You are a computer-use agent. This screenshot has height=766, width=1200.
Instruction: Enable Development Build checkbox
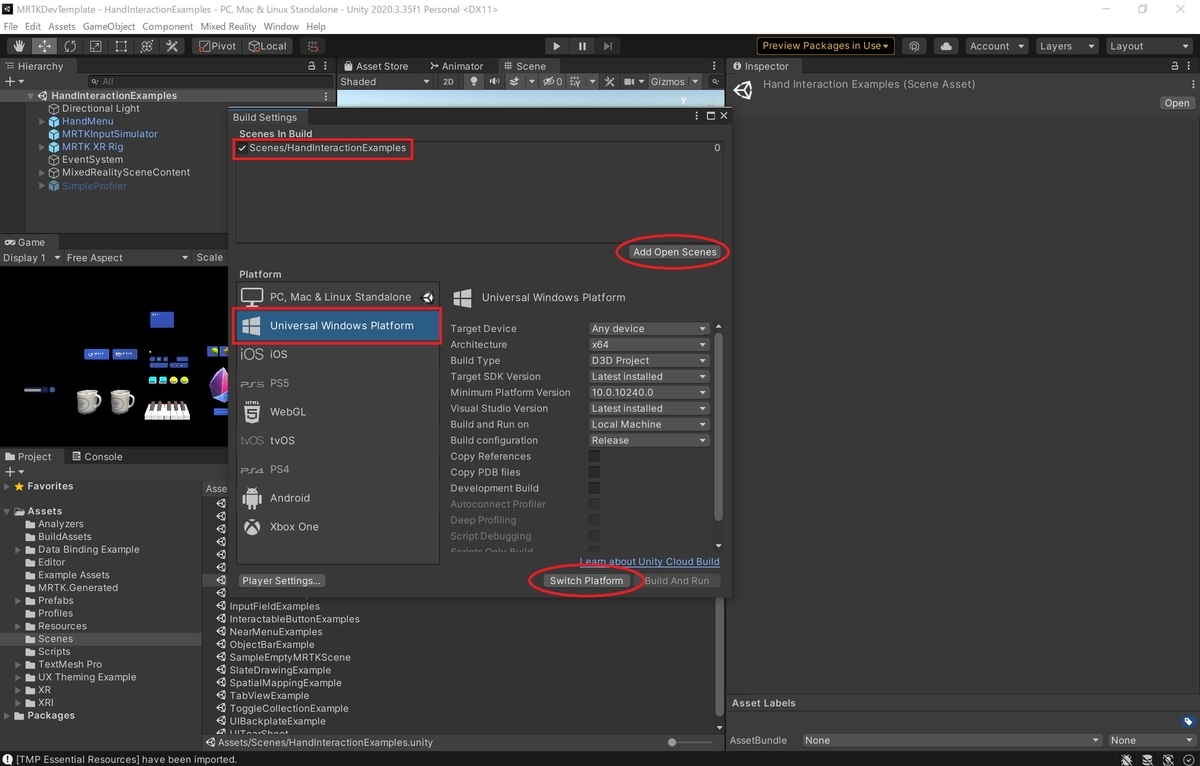tap(594, 488)
